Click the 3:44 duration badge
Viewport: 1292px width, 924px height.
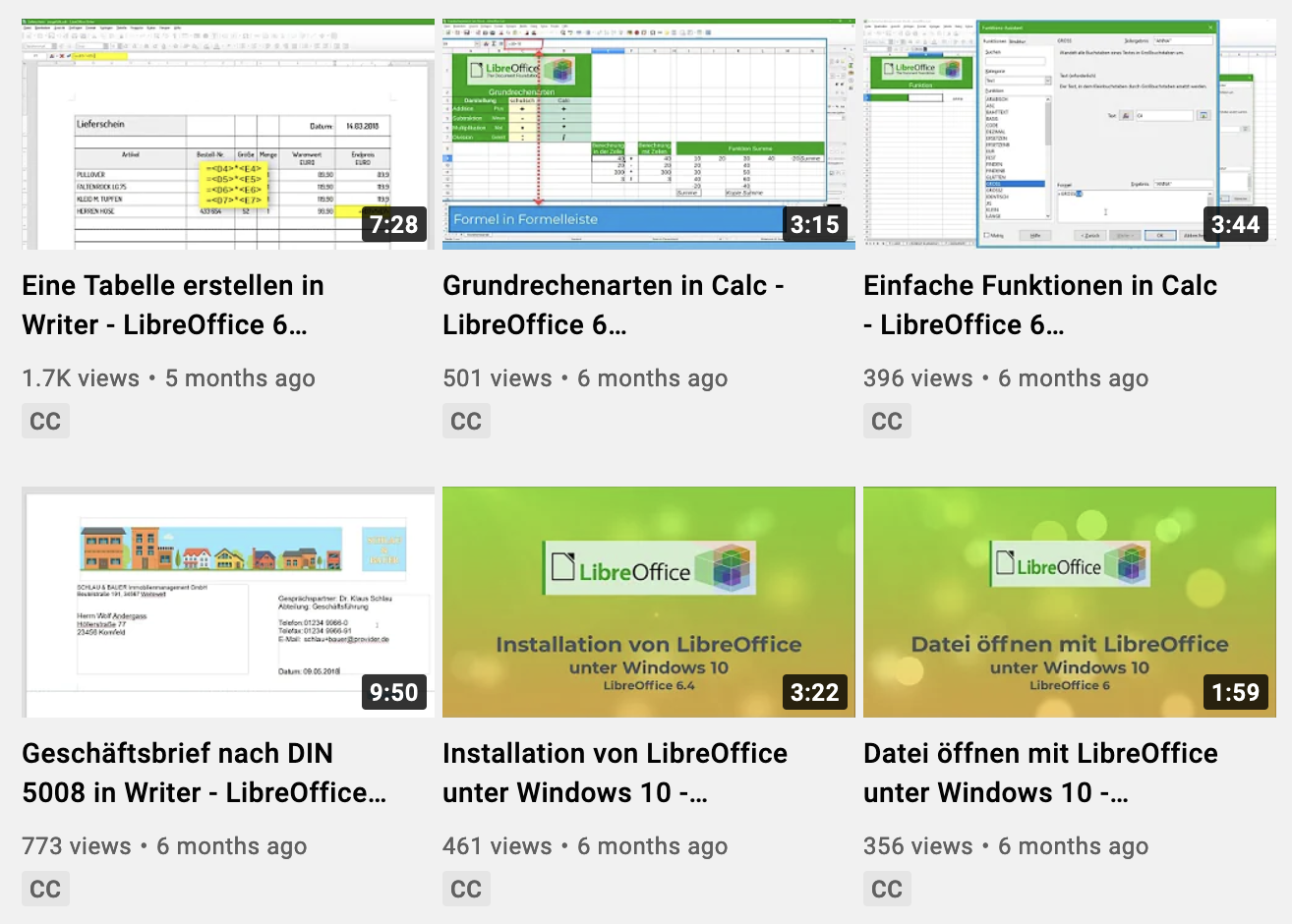1236,224
